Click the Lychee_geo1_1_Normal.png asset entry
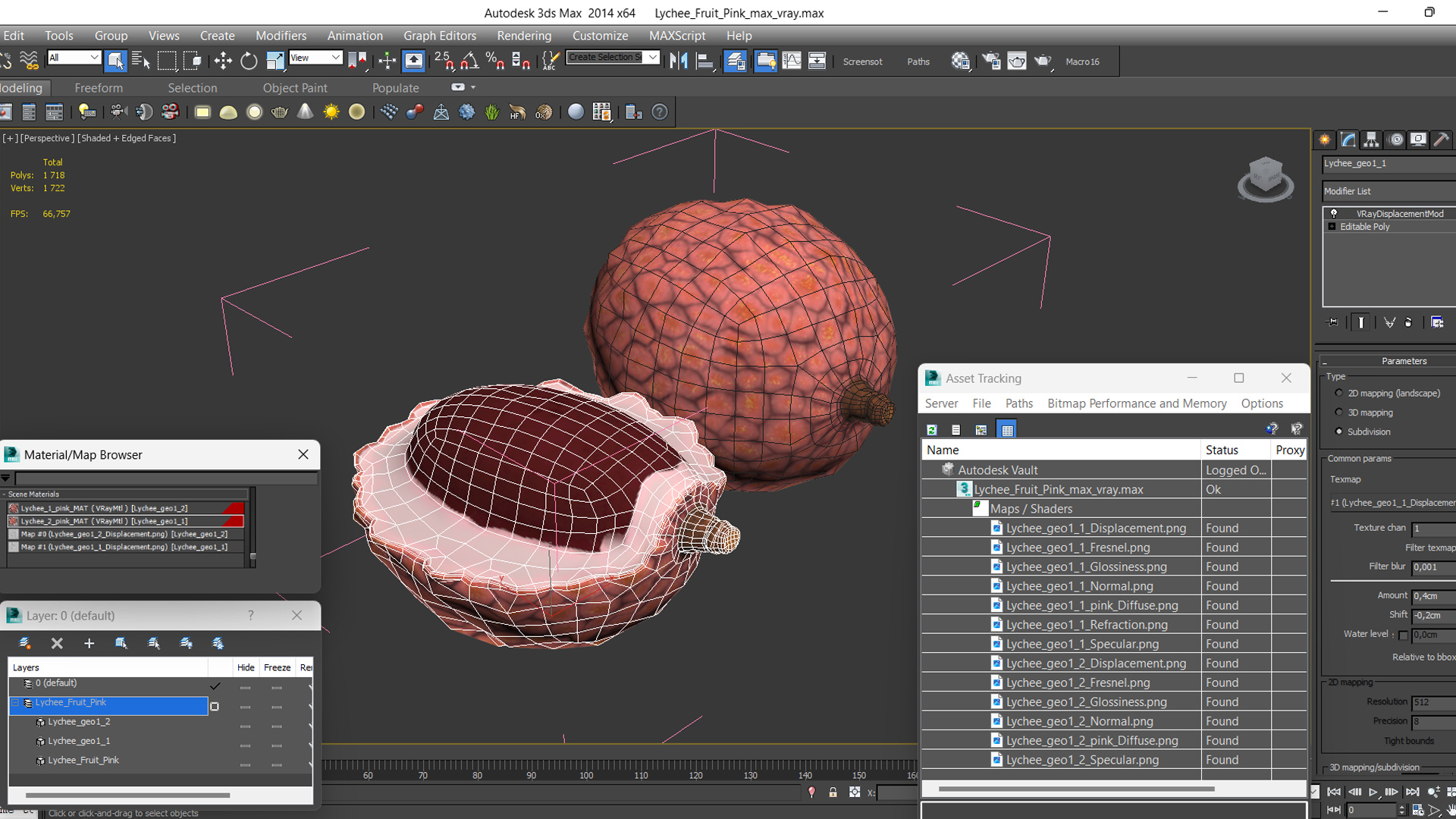 click(1079, 586)
